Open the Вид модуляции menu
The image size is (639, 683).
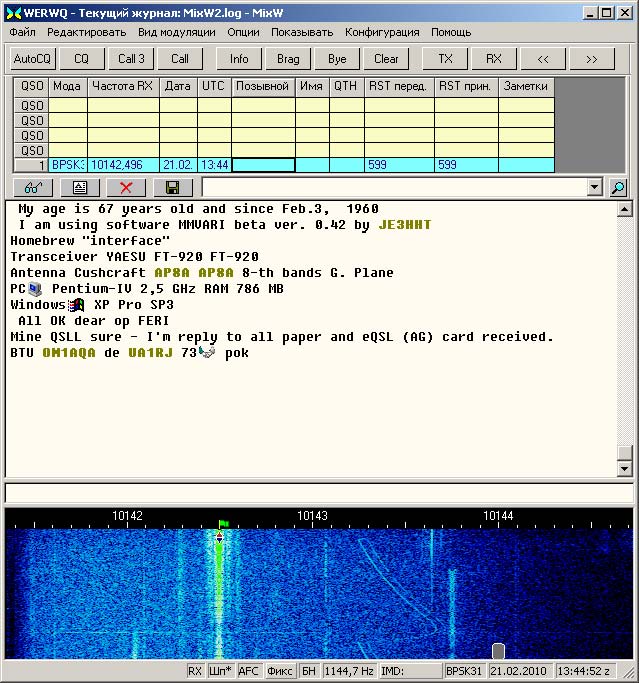[177, 32]
